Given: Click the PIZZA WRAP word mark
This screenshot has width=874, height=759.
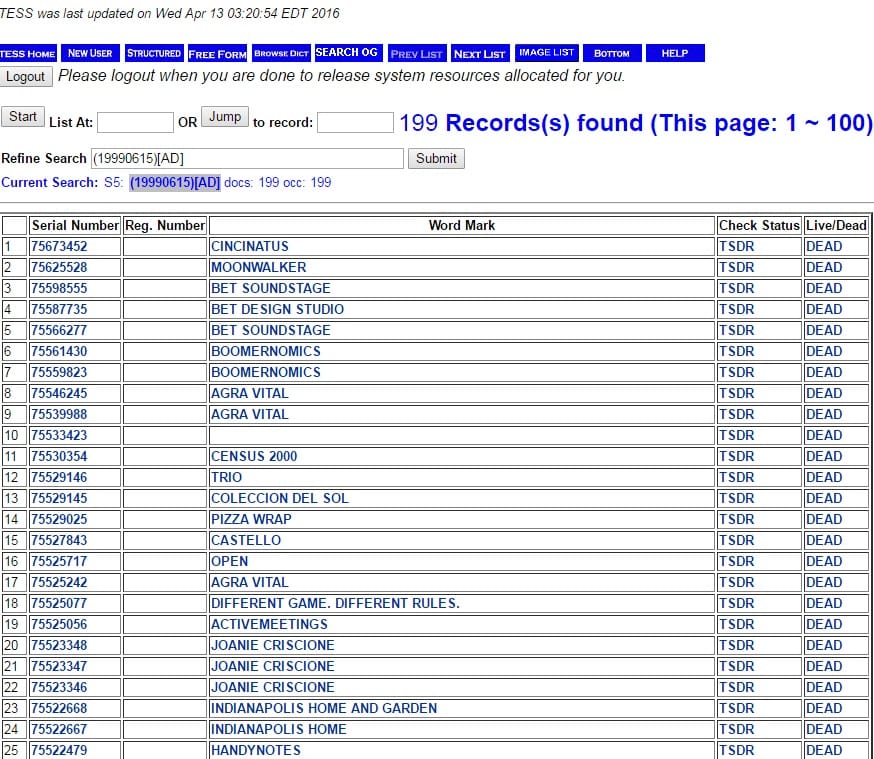Looking at the screenshot, I should point(251,519).
